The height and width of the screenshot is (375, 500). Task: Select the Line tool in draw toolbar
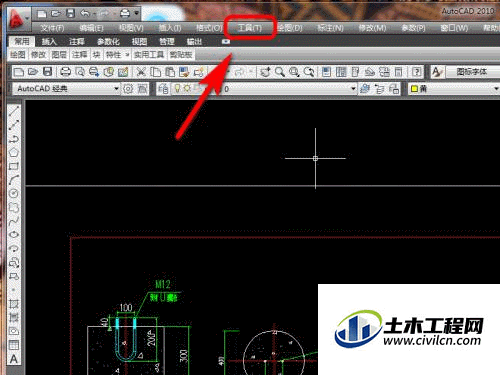(x=14, y=111)
